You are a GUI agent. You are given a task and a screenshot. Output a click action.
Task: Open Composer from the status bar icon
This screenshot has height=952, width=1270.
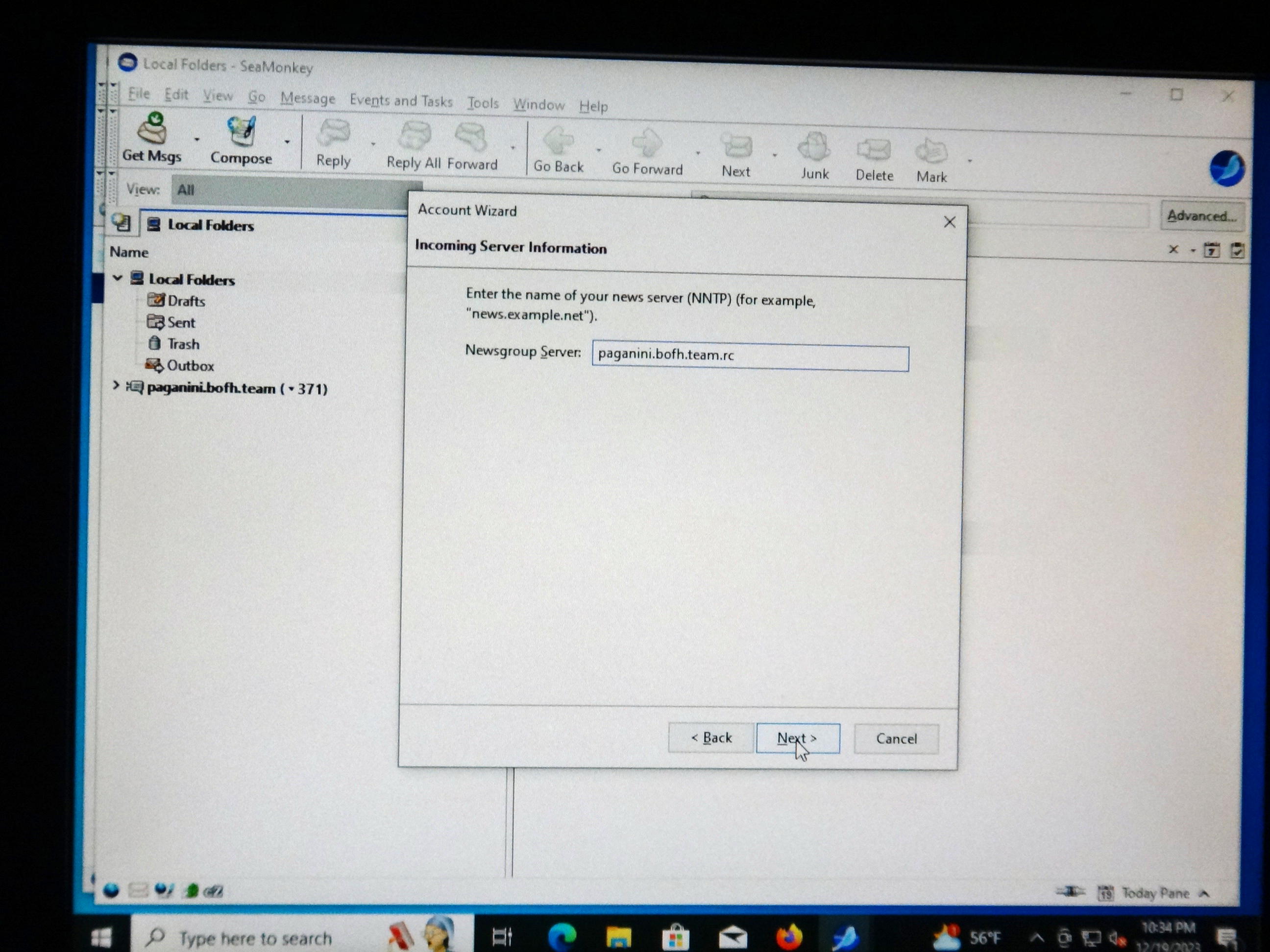click(164, 890)
